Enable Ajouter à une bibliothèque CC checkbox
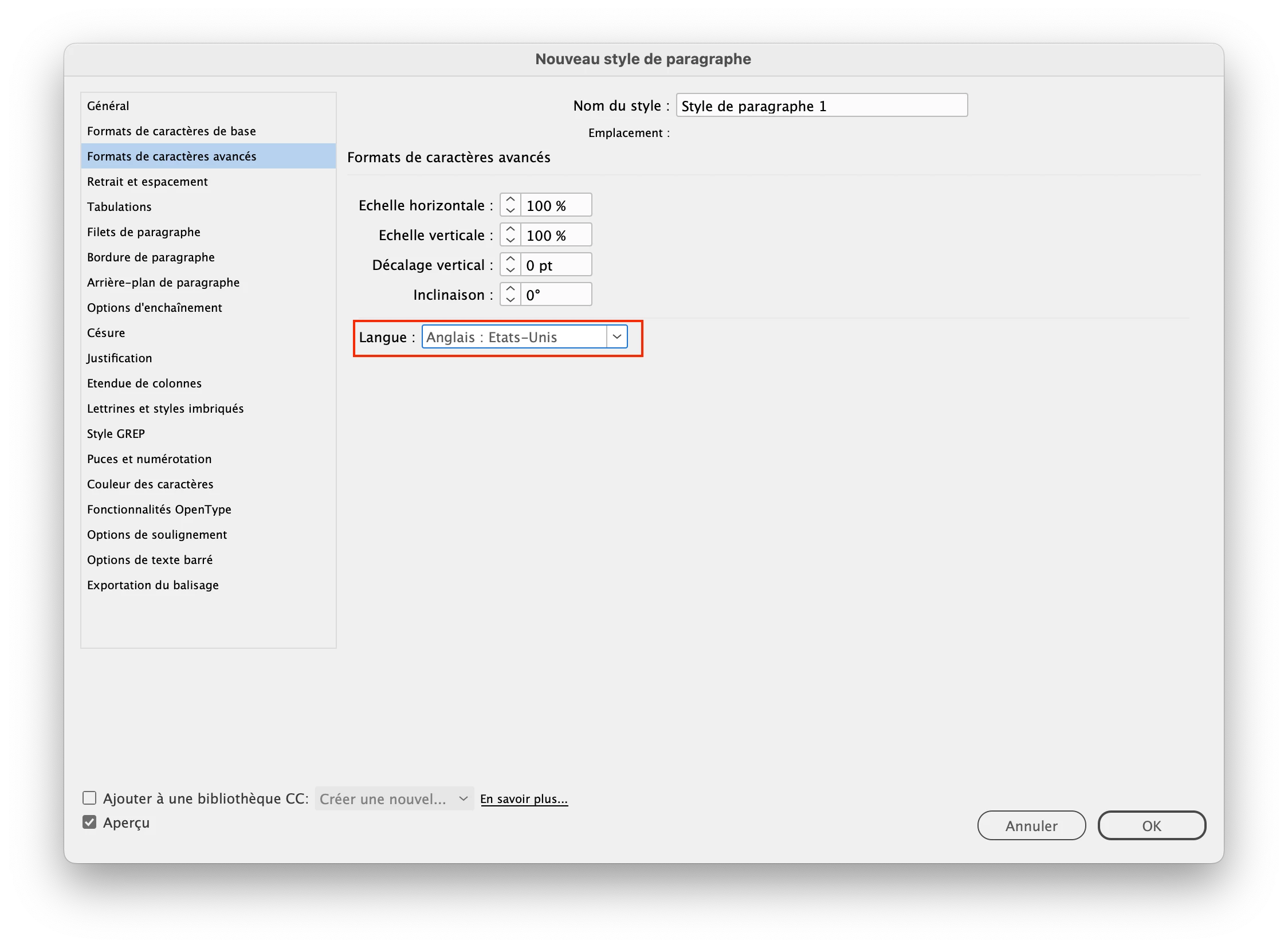 [x=89, y=798]
